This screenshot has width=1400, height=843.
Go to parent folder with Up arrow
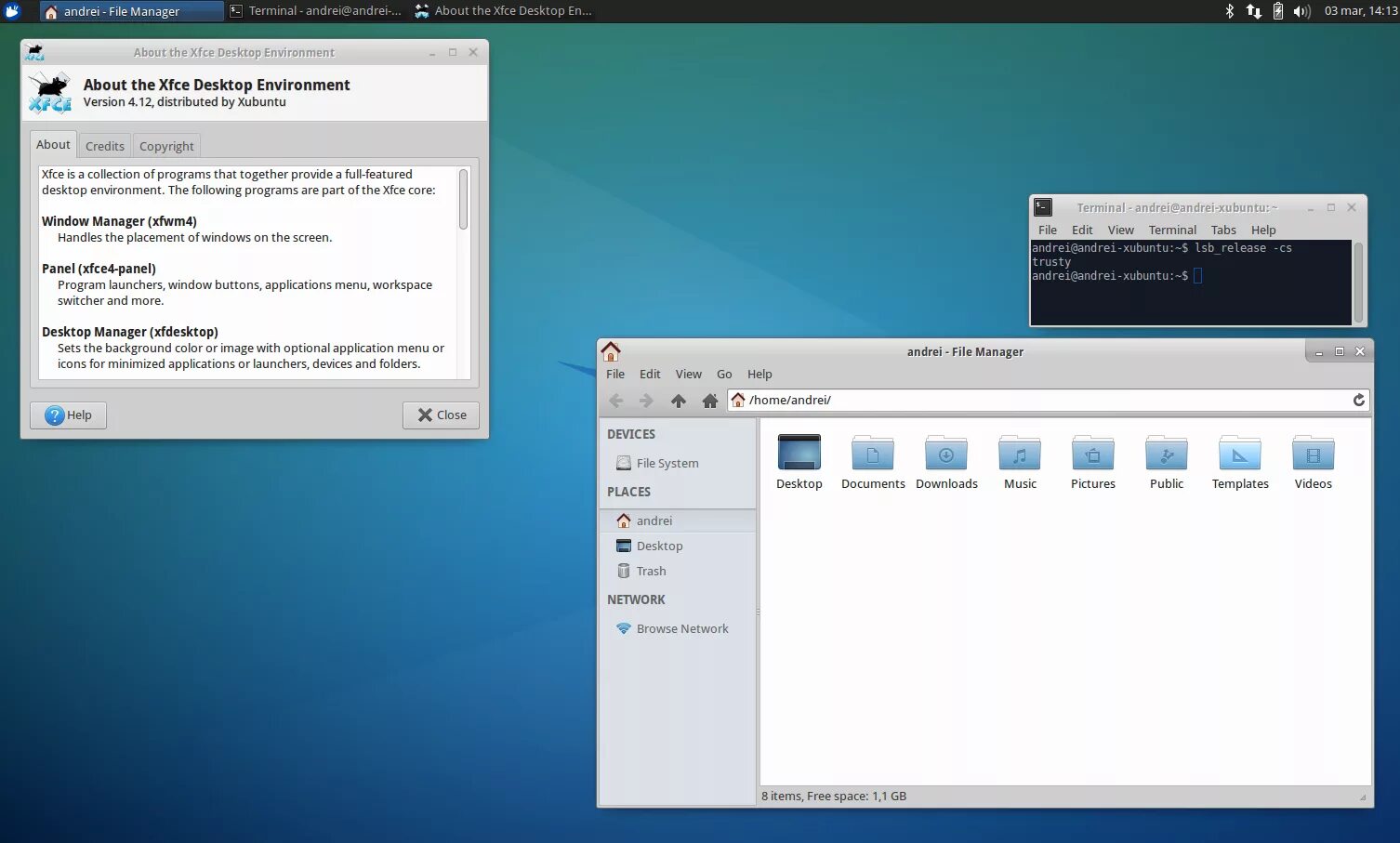pyautogui.click(x=679, y=401)
